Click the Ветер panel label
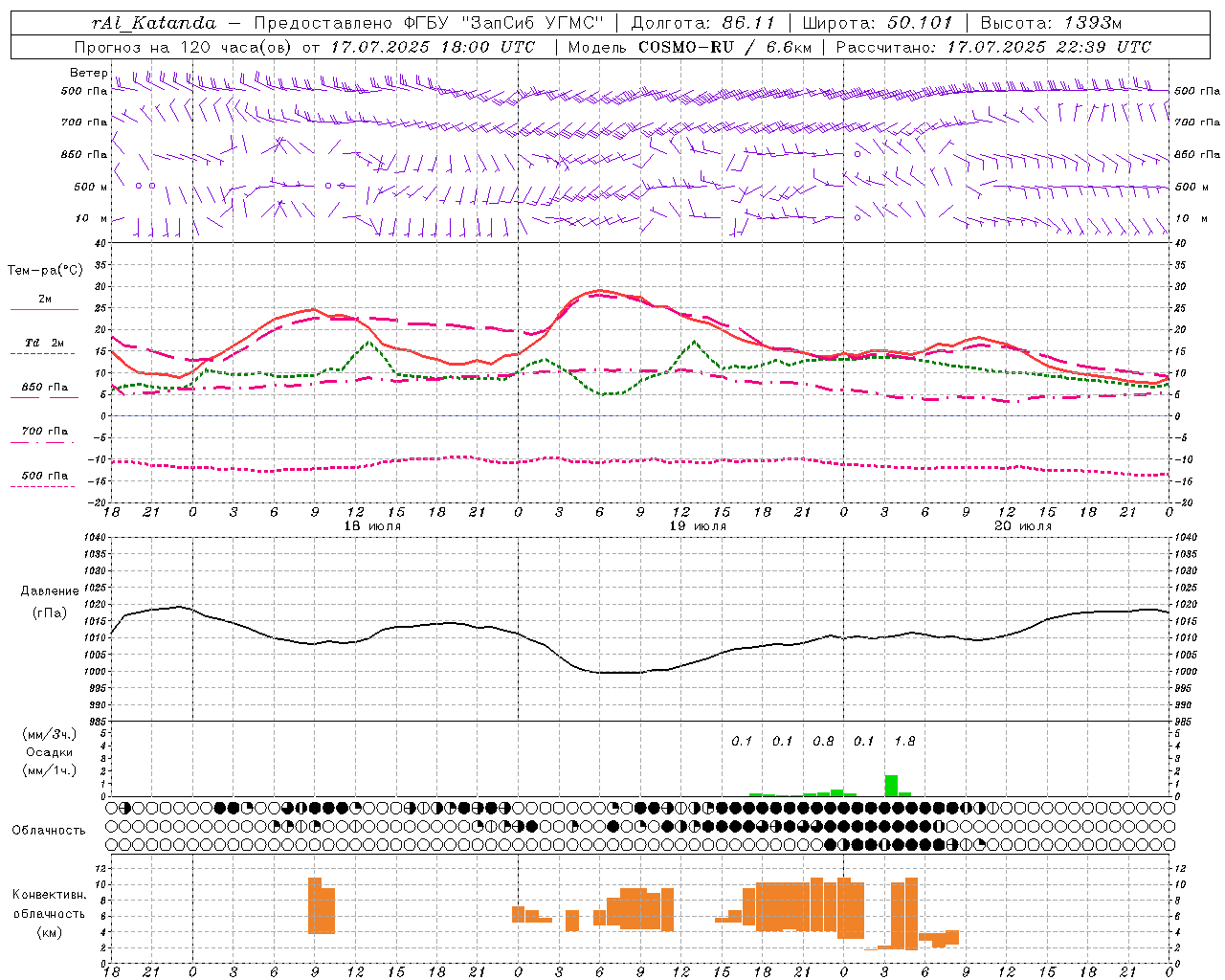The height and width of the screenshot is (980, 1225). click(x=88, y=73)
